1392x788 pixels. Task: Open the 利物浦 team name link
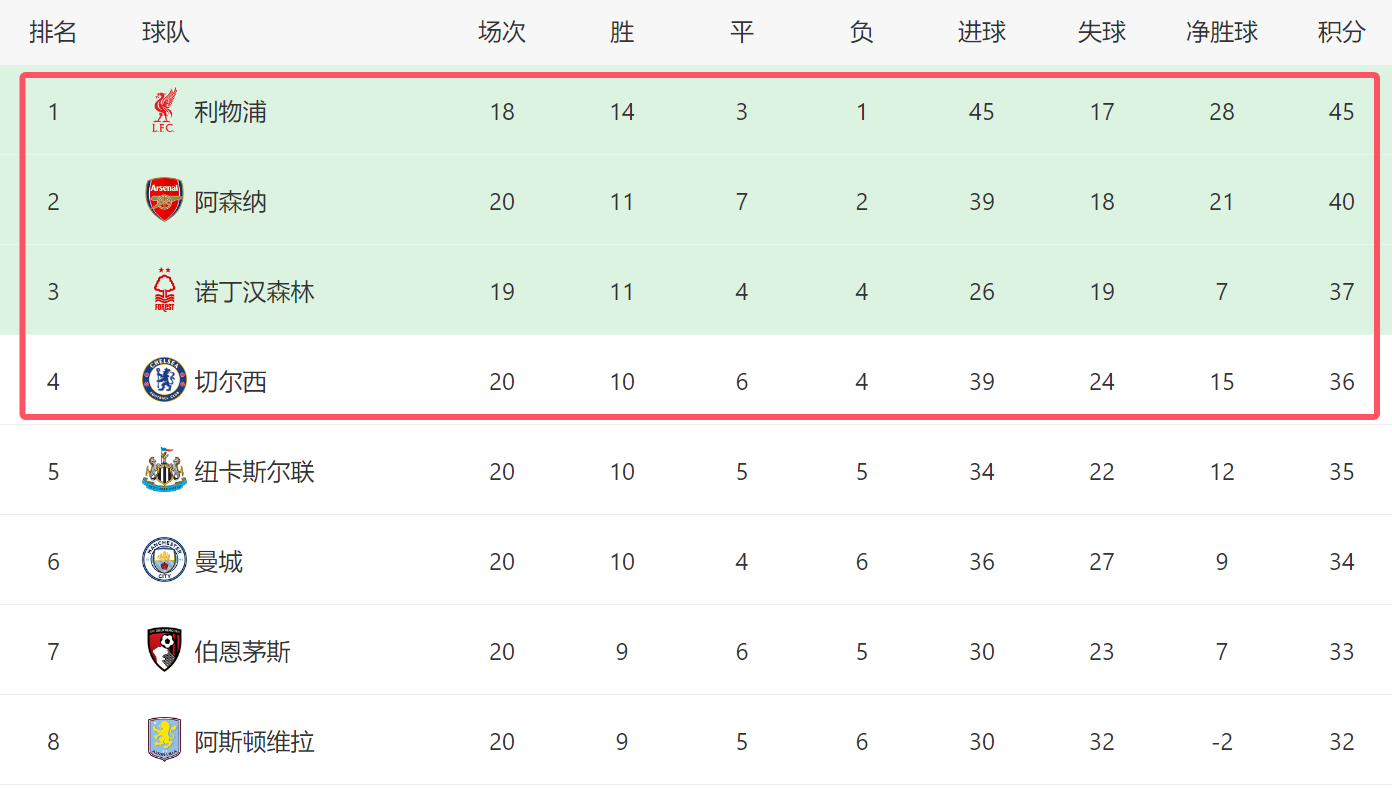230,112
